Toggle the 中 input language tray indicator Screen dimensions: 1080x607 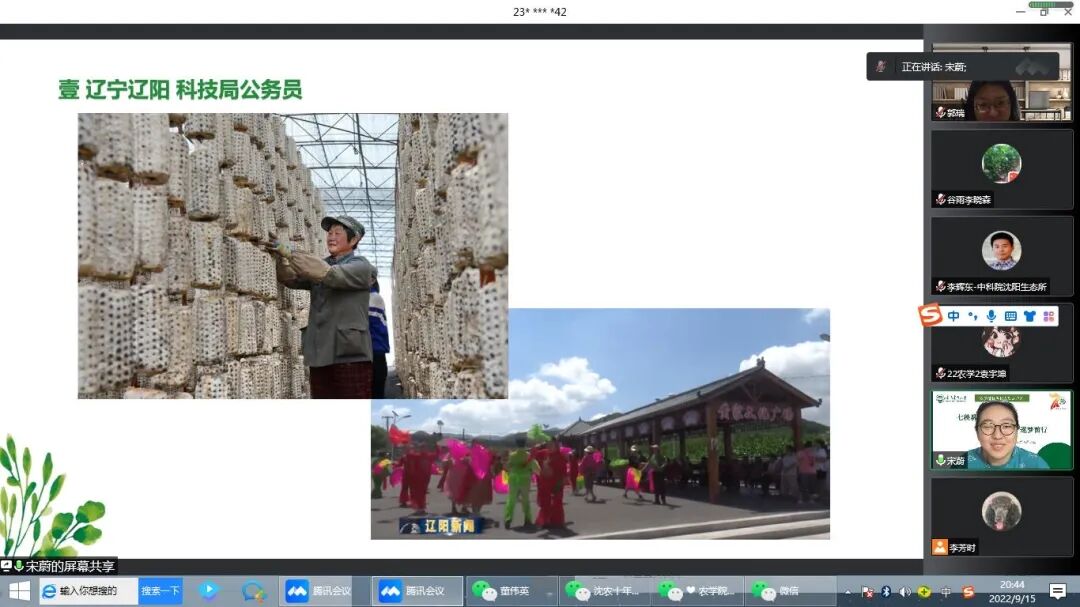tap(946, 592)
